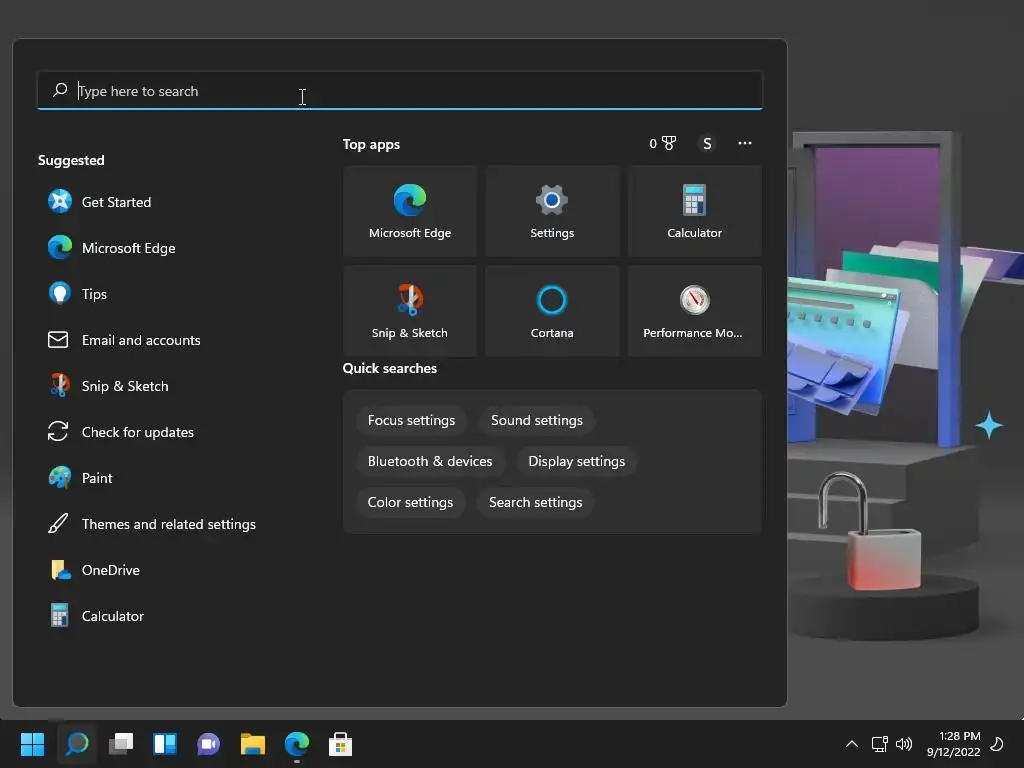1024x768 pixels.
Task: Click the volume speaker tray icon
Action: coord(904,744)
